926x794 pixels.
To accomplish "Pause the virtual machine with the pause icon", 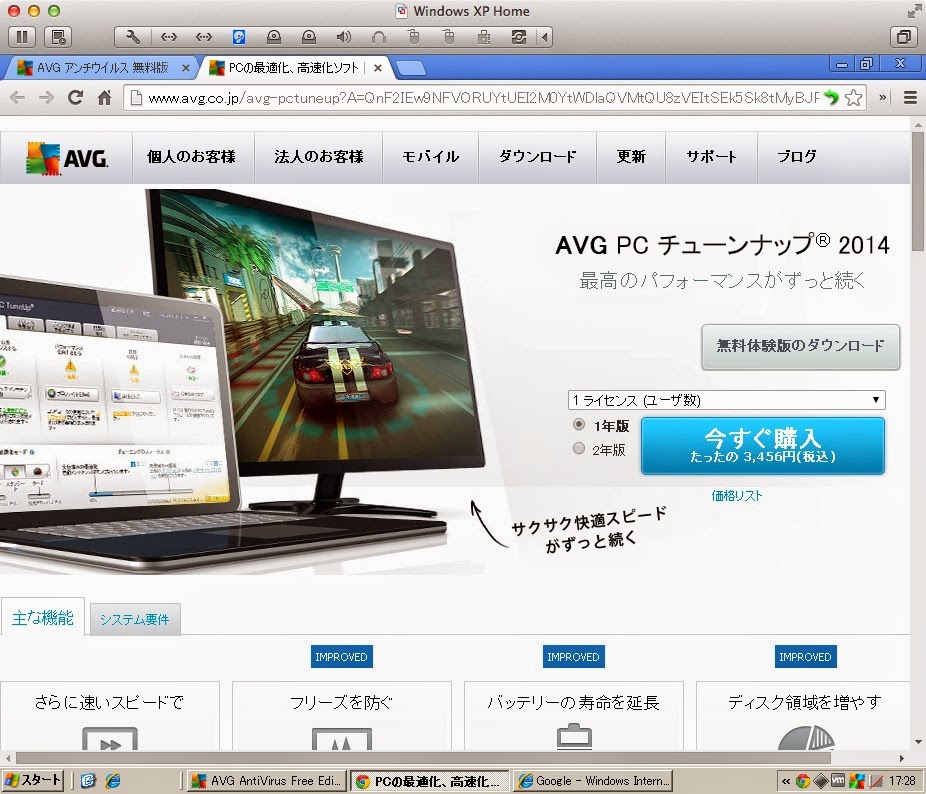I will 22,37.
